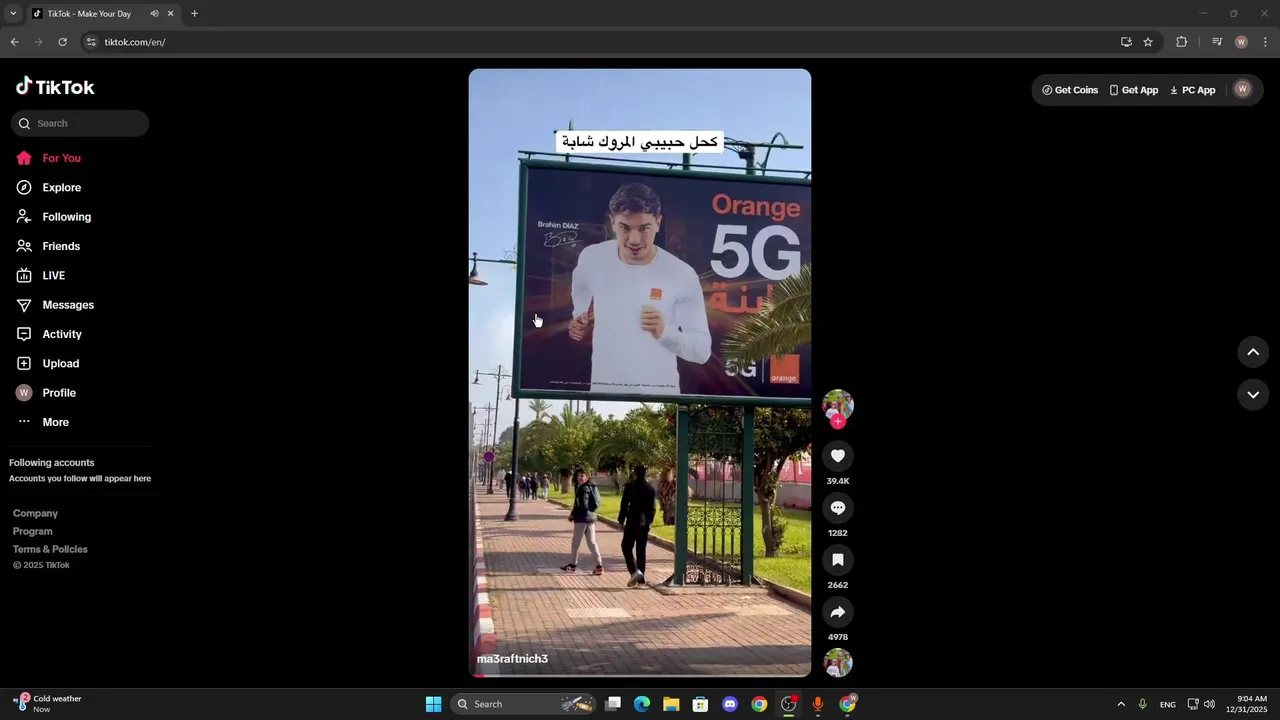Click the 1282 comments count
1280x720 pixels.
[838, 533]
